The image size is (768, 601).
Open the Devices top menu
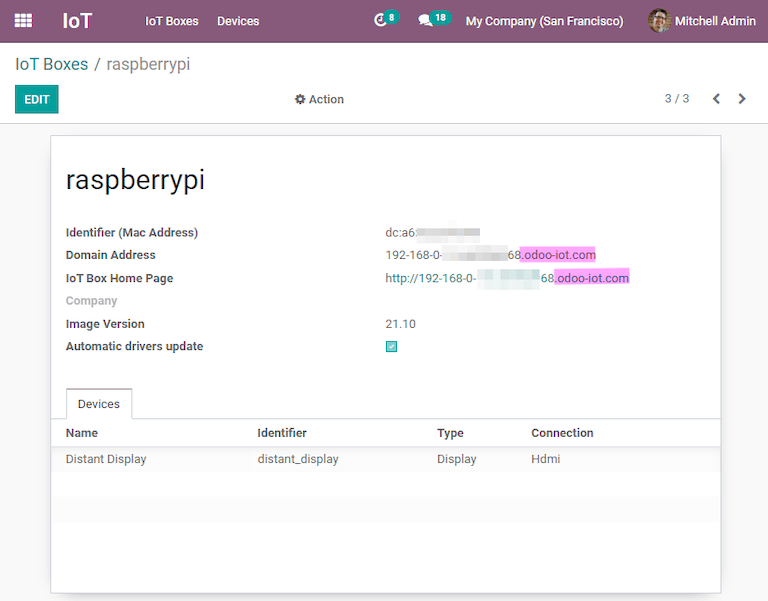[238, 21]
